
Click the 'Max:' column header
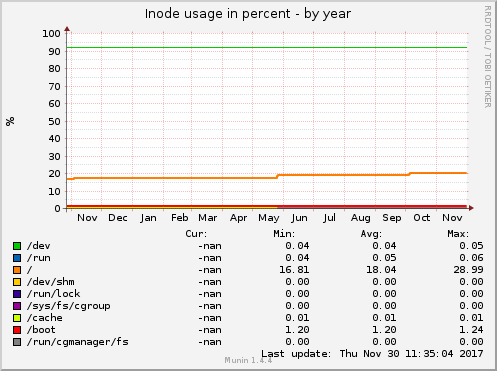458,234
